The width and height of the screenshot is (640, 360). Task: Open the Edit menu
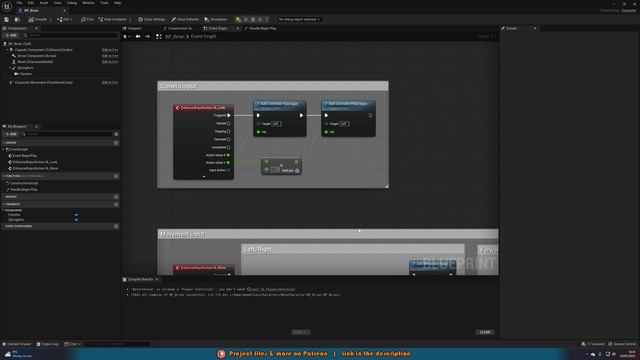click(x=31, y=3)
